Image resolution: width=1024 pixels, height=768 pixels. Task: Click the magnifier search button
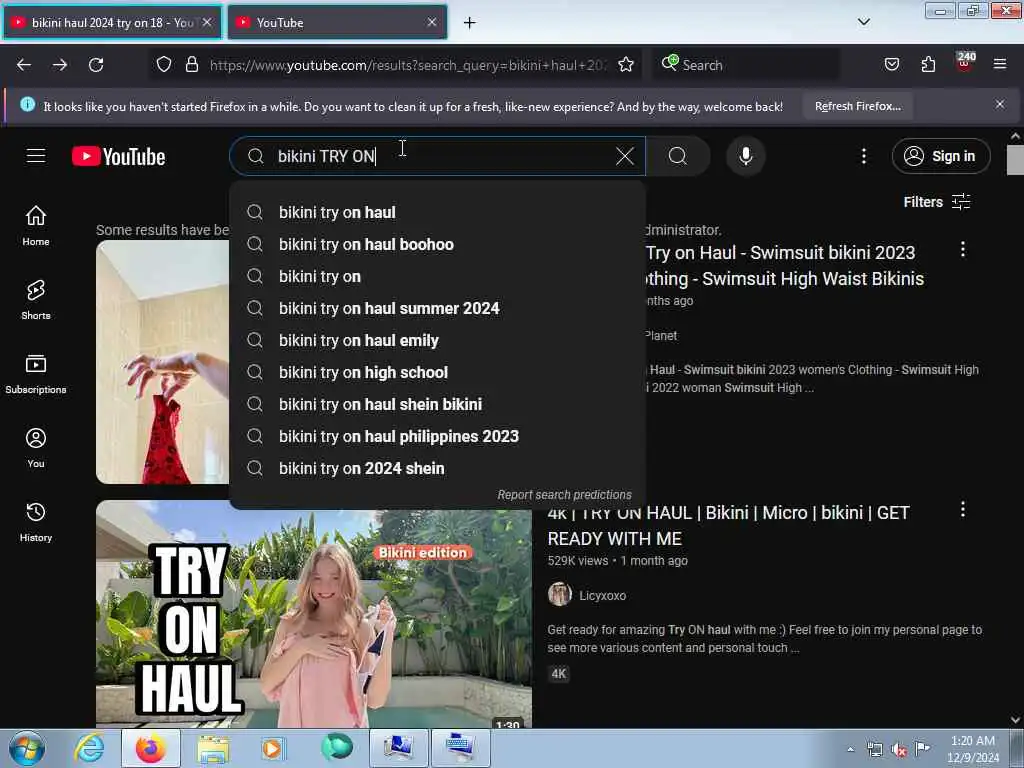point(678,156)
